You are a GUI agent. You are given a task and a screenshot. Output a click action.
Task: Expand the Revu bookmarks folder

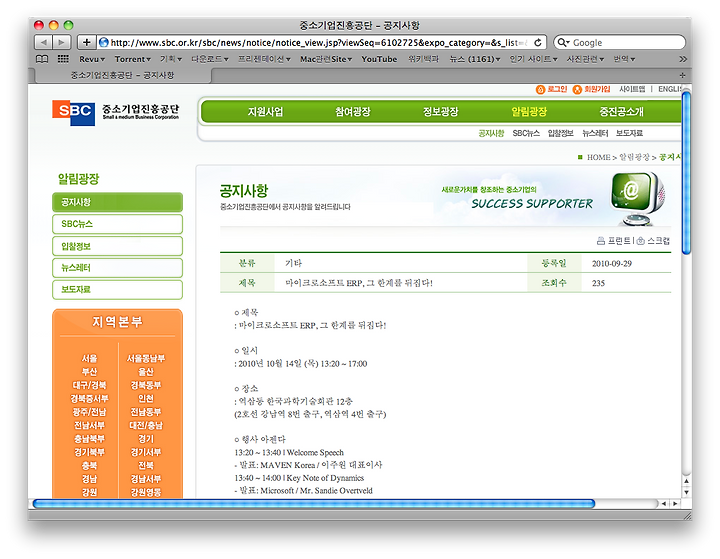pyautogui.click(x=92, y=59)
